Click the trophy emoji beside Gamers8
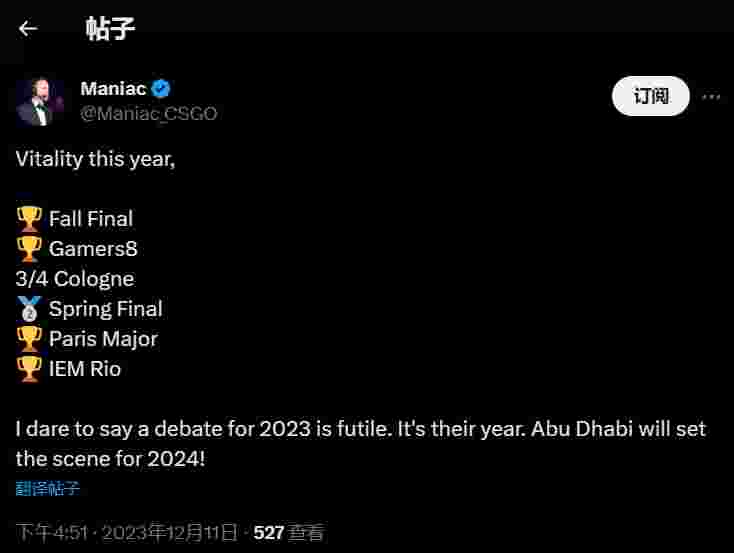Image resolution: width=734 pixels, height=553 pixels. tap(29, 248)
